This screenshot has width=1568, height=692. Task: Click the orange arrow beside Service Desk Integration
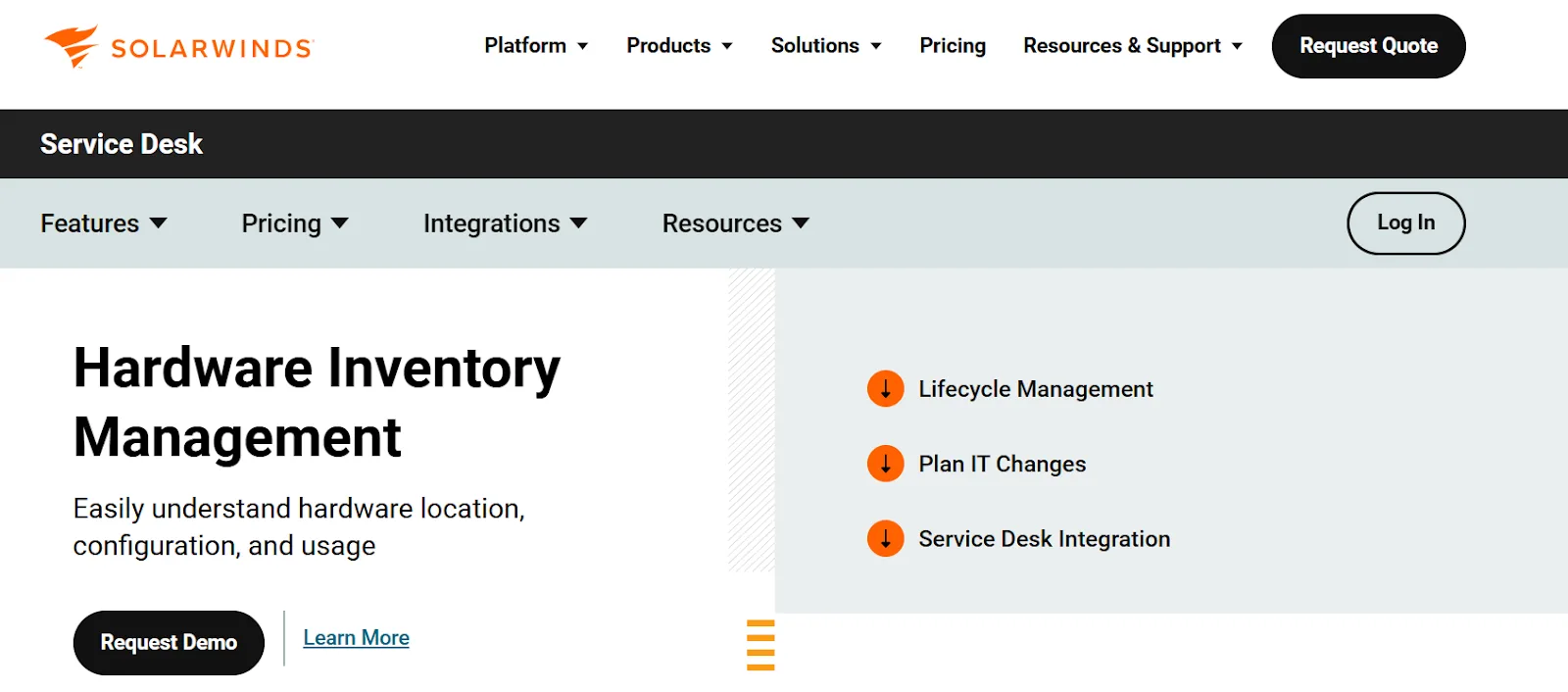(886, 538)
